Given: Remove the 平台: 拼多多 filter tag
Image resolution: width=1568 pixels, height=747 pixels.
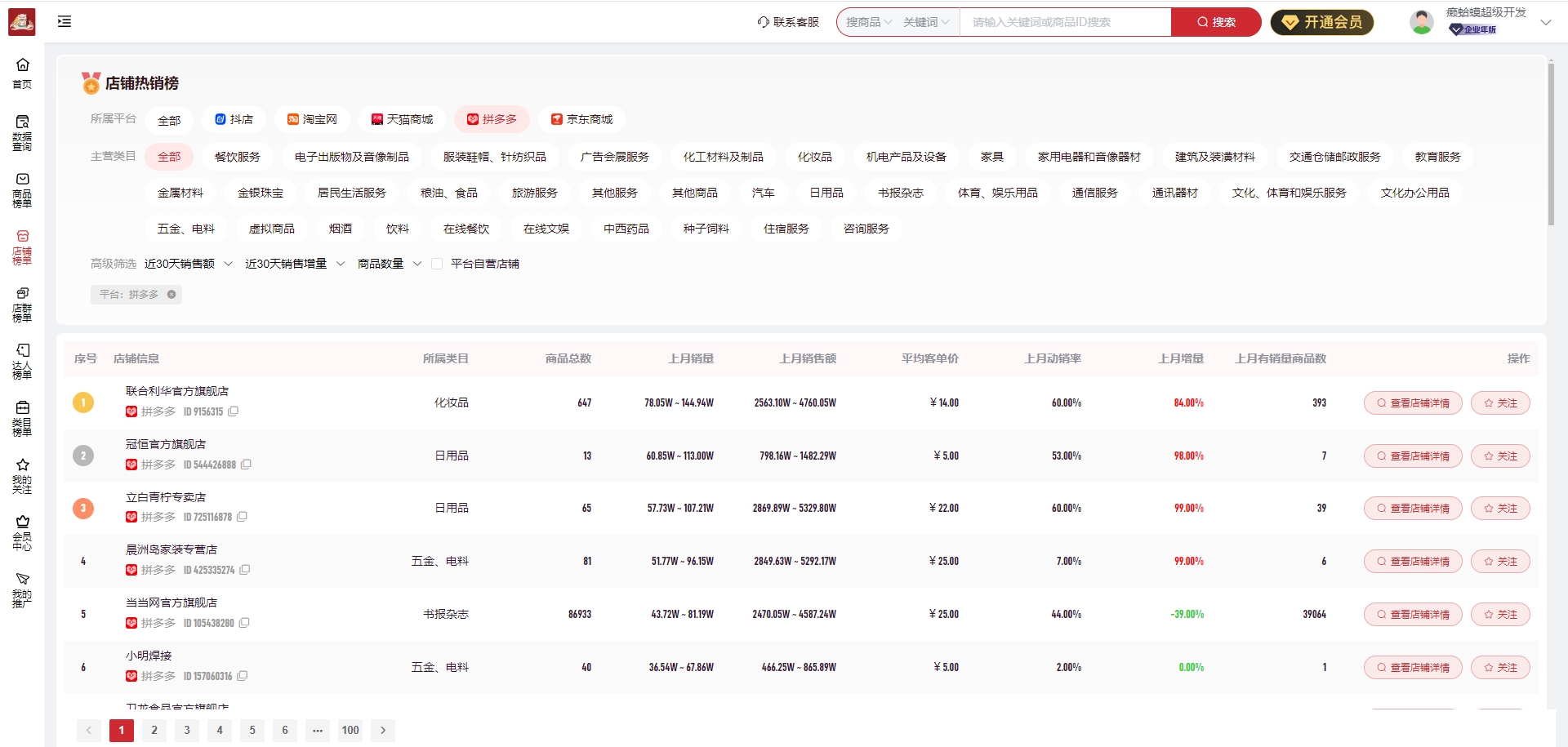Looking at the screenshot, I should (171, 295).
